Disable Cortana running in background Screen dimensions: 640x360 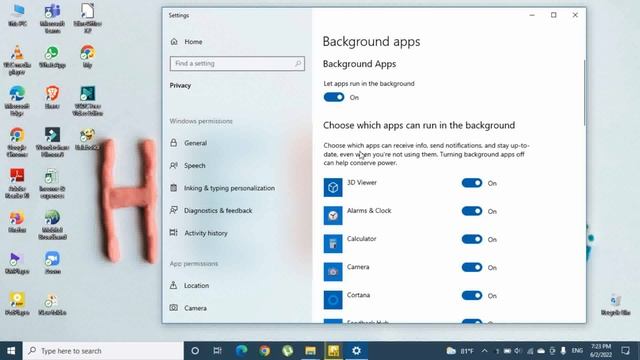pyautogui.click(x=472, y=296)
